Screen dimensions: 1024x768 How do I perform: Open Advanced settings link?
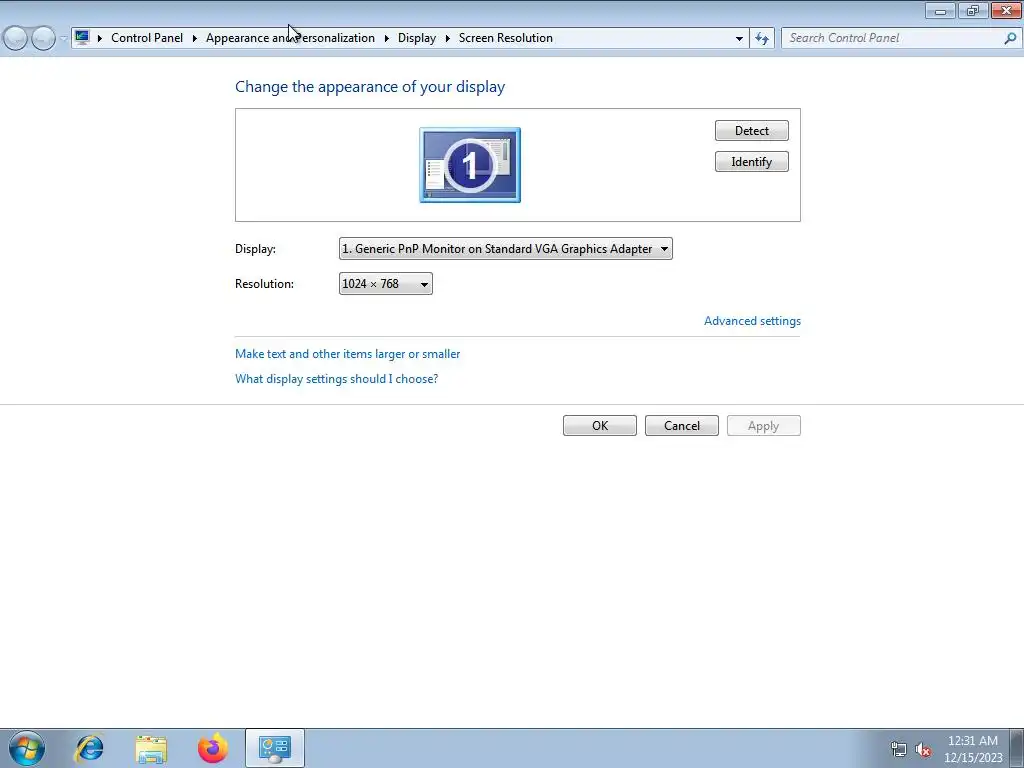pyautogui.click(x=752, y=321)
